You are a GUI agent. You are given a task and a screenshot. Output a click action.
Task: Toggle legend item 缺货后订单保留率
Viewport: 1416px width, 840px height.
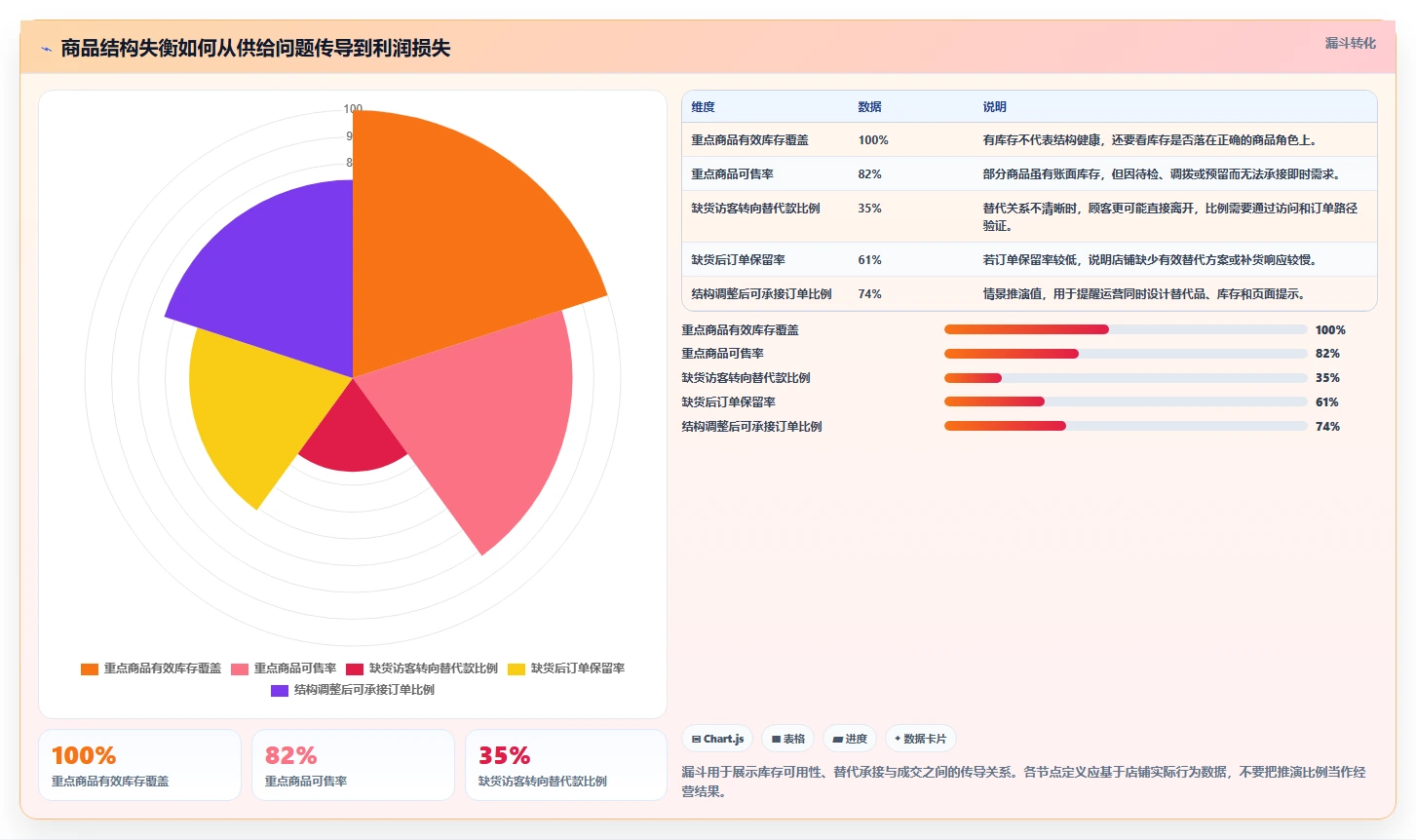click(566, 668)
